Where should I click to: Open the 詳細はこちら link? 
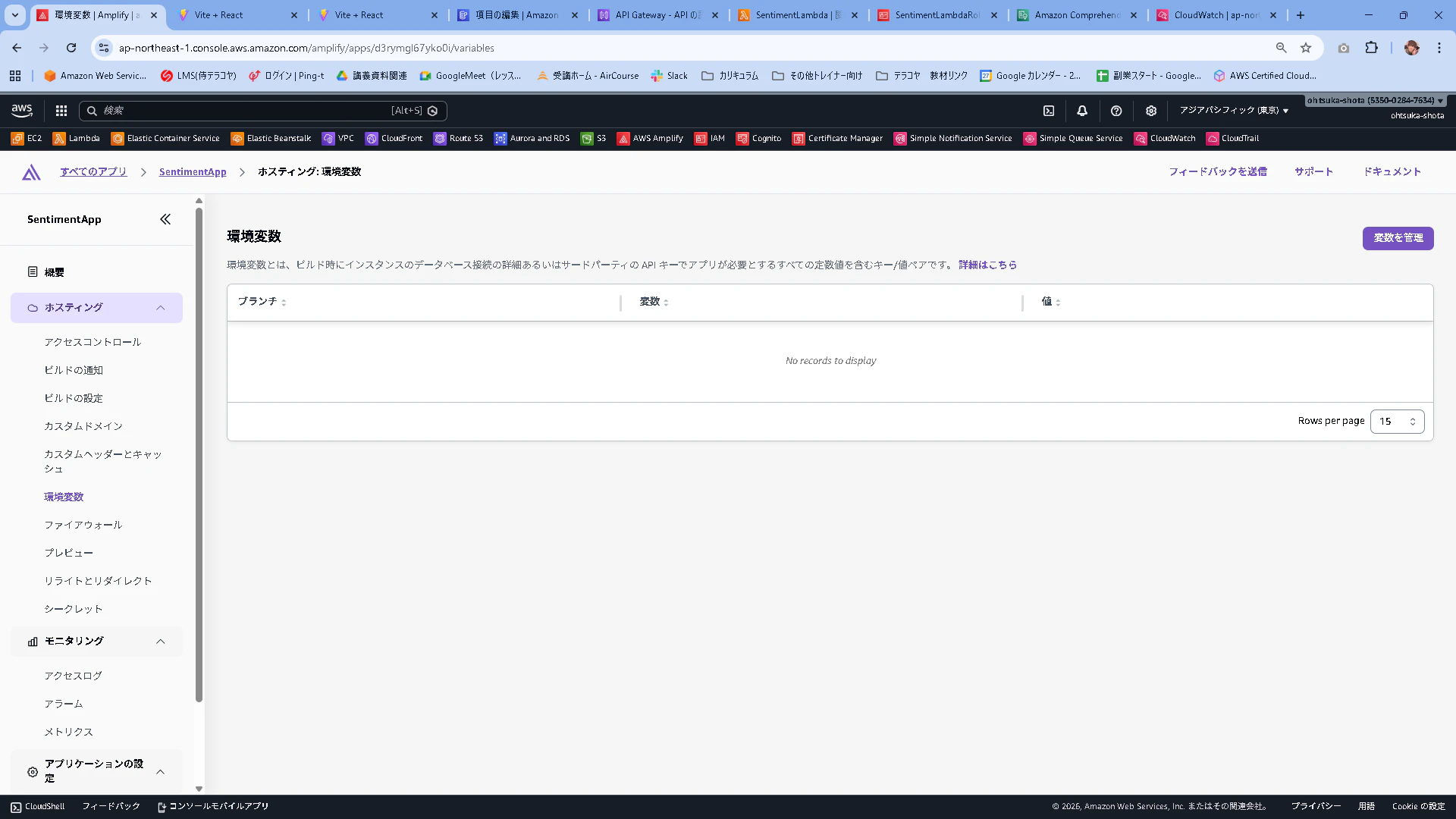click(987, 265)
